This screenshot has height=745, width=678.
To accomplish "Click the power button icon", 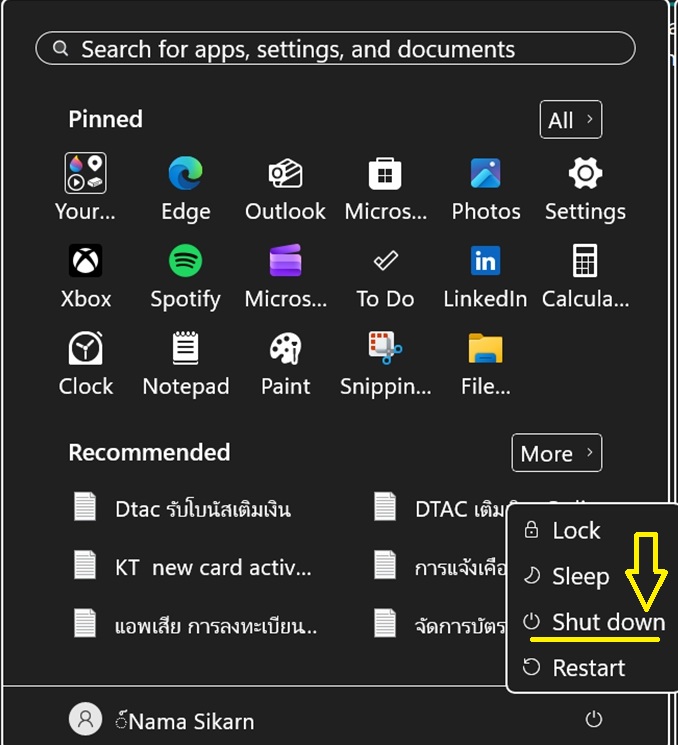I will (593, 719).
